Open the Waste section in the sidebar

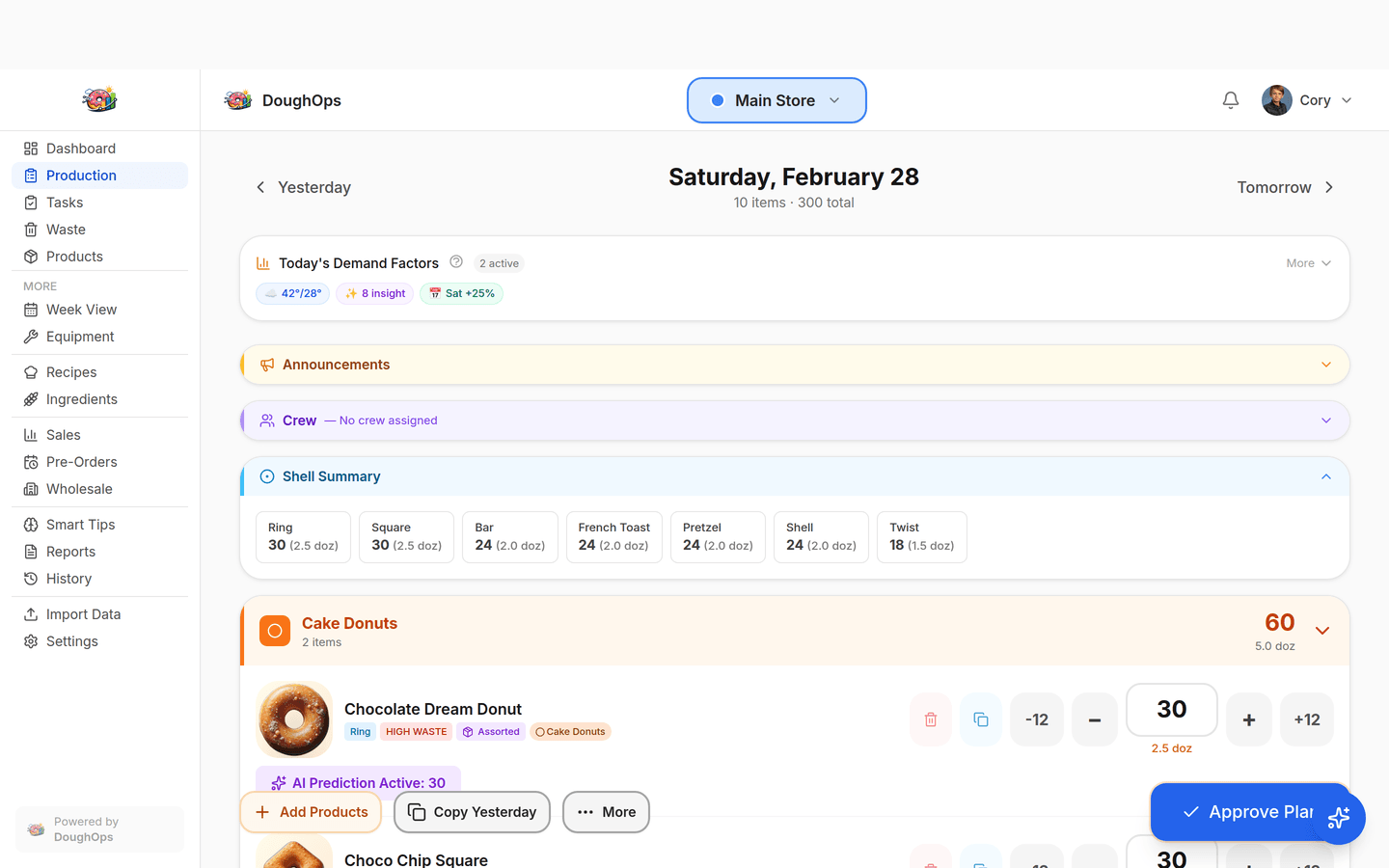[x=67, y=229]
